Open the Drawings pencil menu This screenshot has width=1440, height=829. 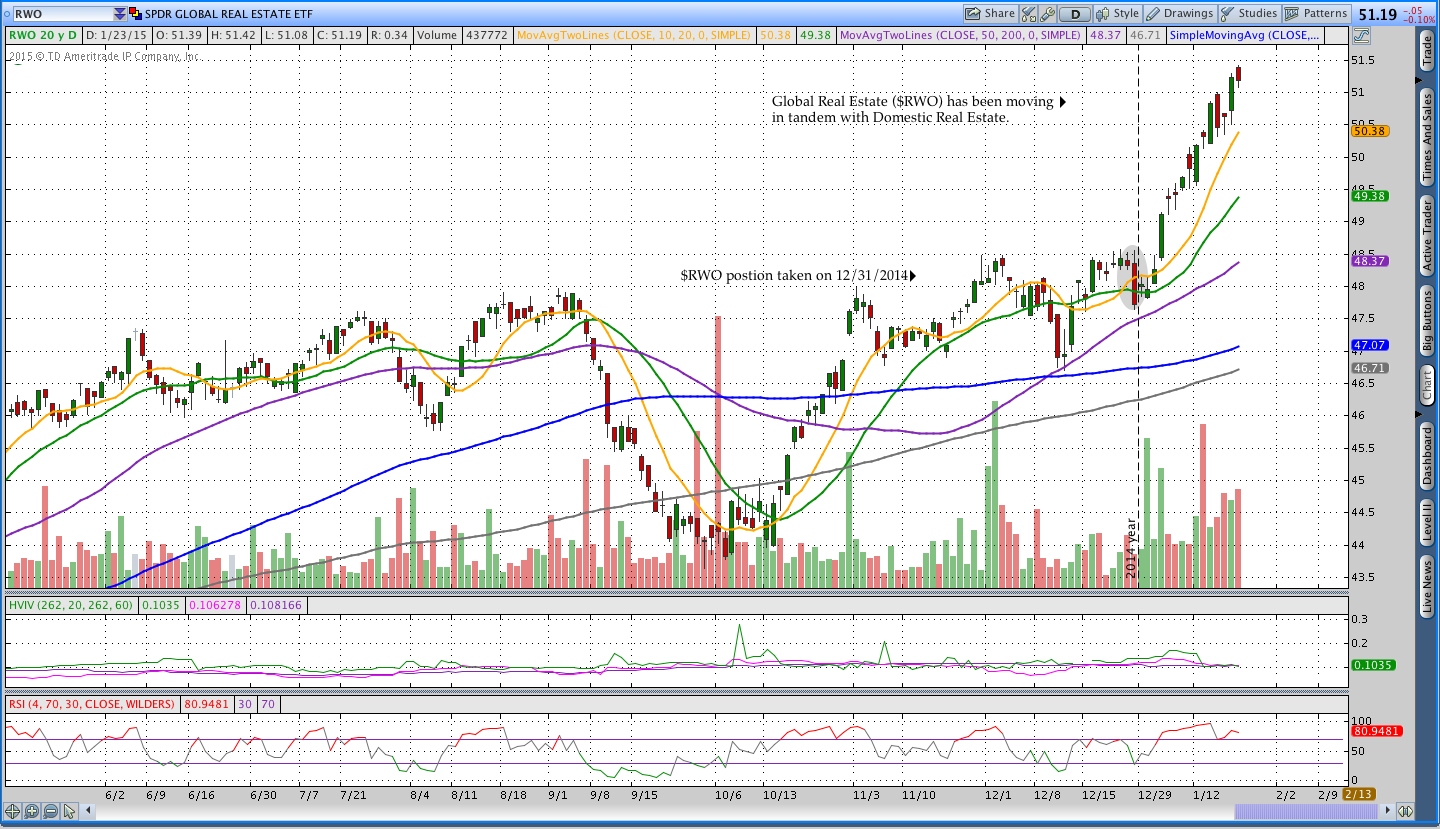click(1180, 14)
